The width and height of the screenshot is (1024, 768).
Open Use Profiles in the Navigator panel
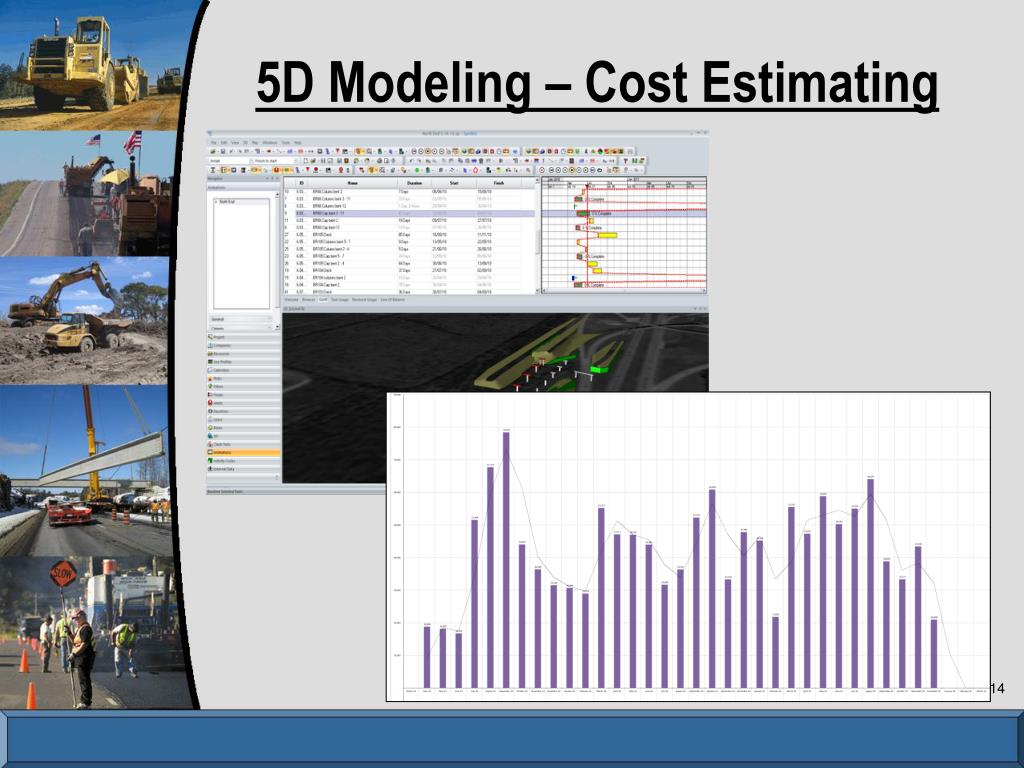point(243,362)
